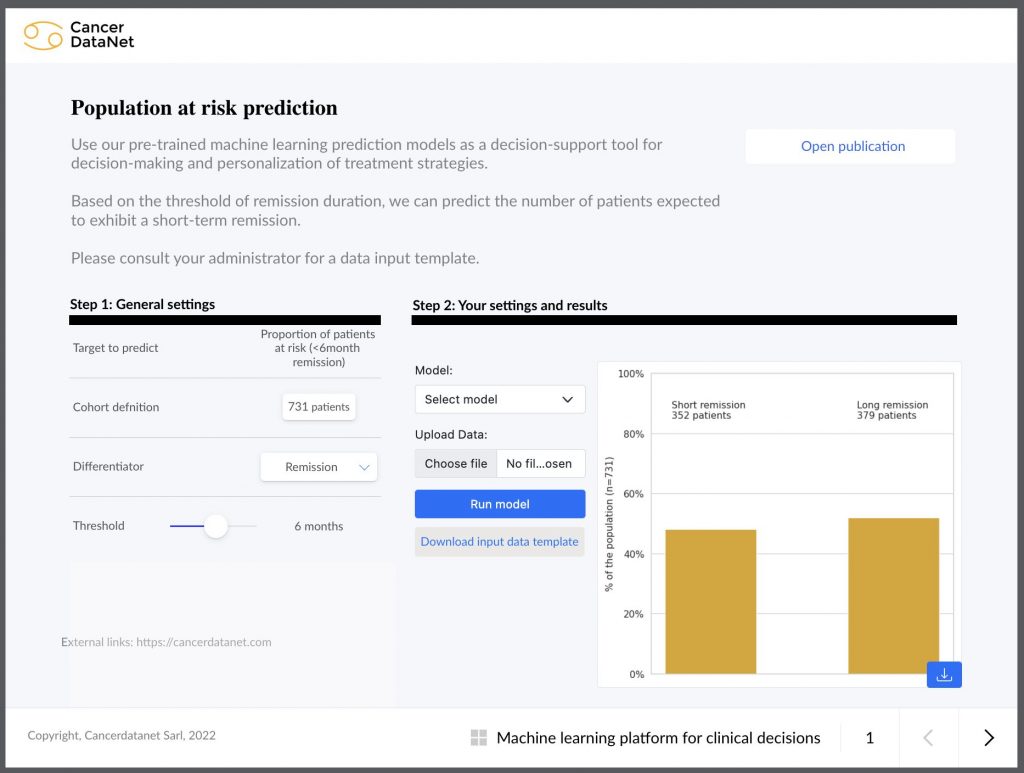Image resolution: width=1024 pixels, height=773 pixels.
Task: Download input data template
Action: click(499, 541)
